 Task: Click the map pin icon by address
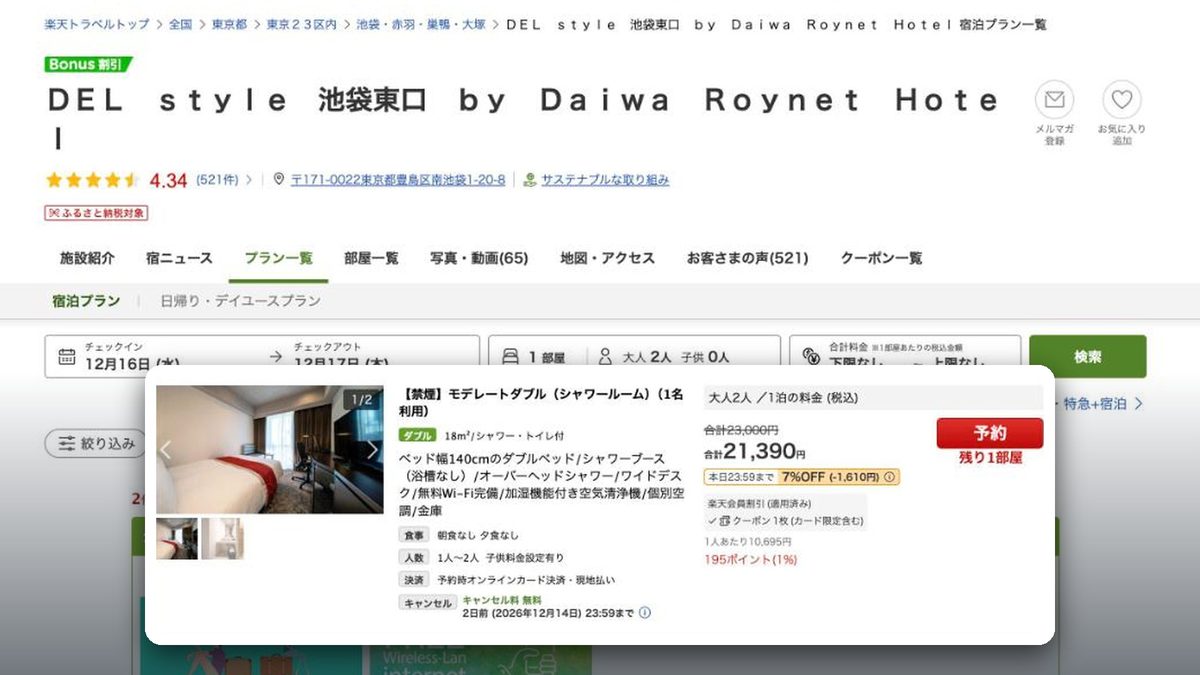click(279, 180)
